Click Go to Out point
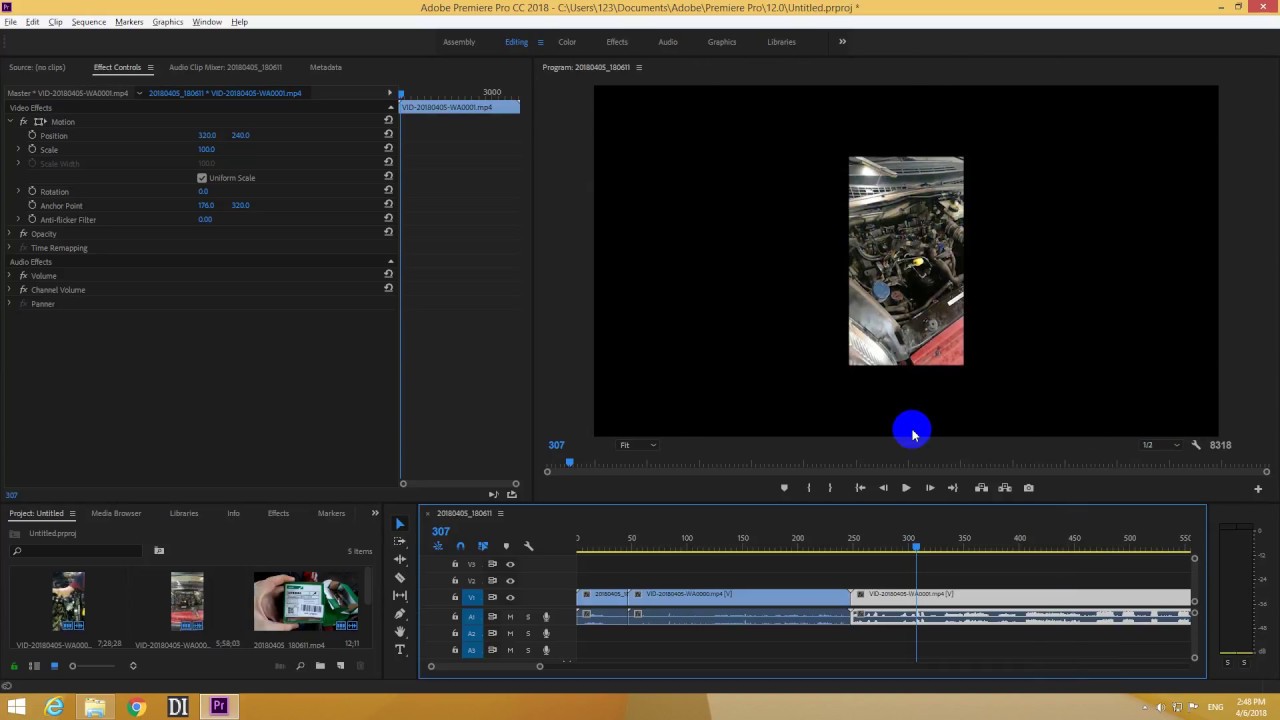This screenshot has width=1280, height=720. coord(952,488)
